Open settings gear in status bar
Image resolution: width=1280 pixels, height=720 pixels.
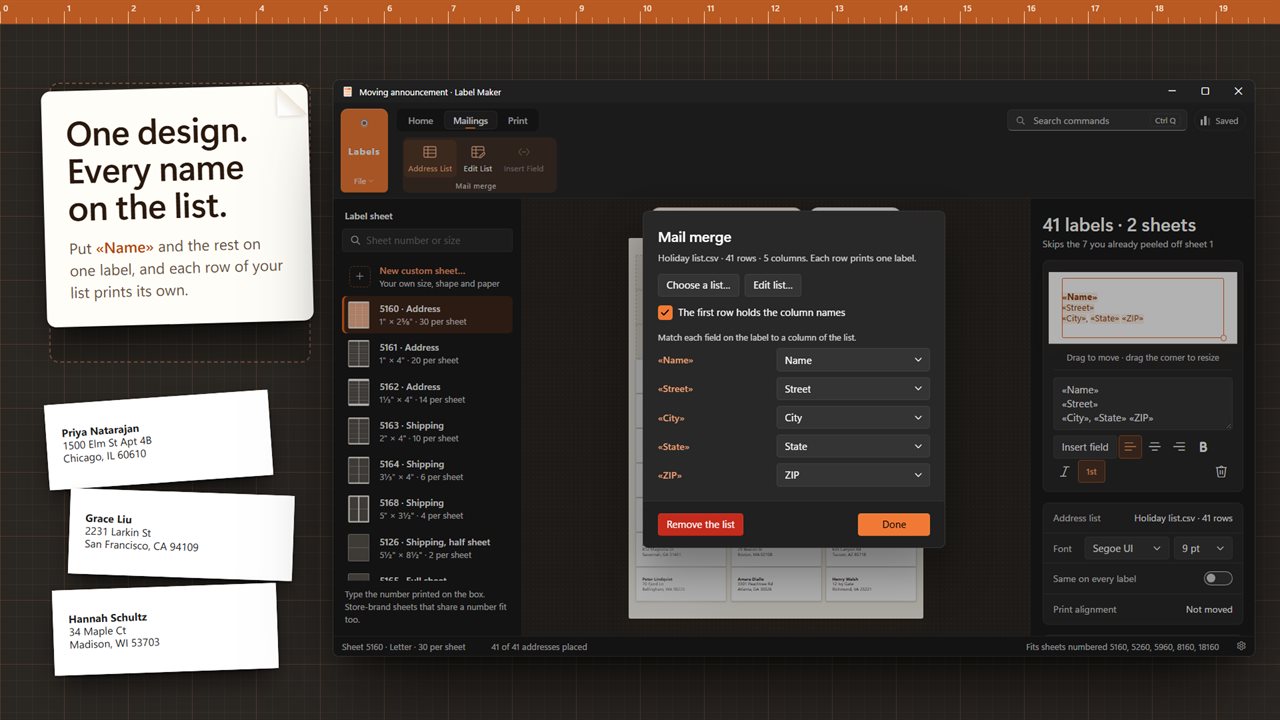(1241, 647)
